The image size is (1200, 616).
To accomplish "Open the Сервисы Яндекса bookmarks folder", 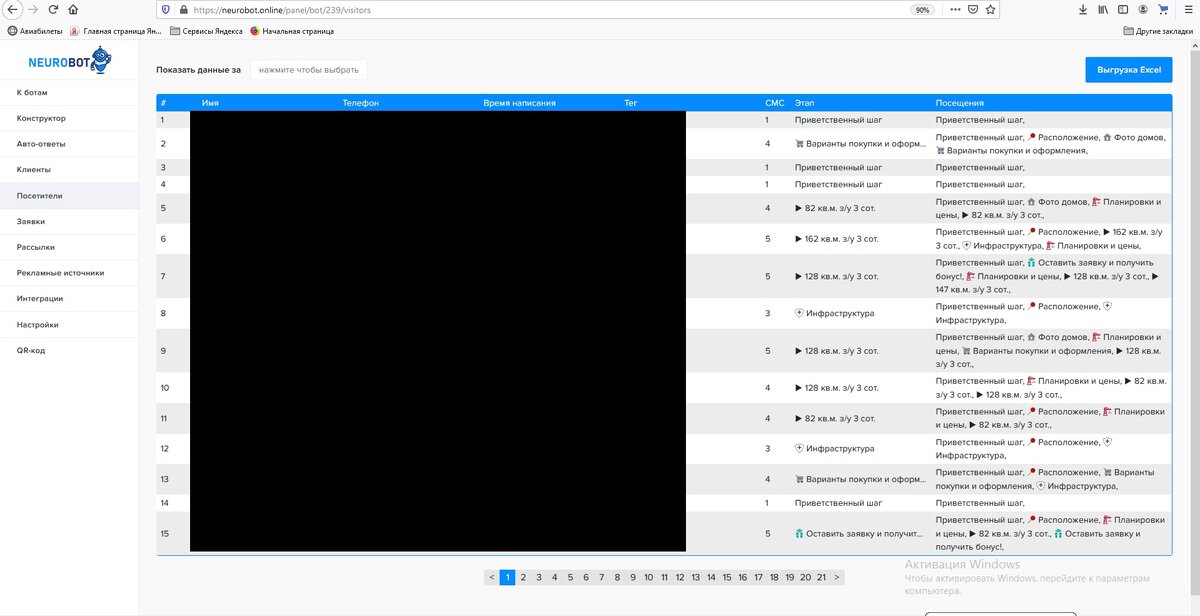I will (207, 31).
